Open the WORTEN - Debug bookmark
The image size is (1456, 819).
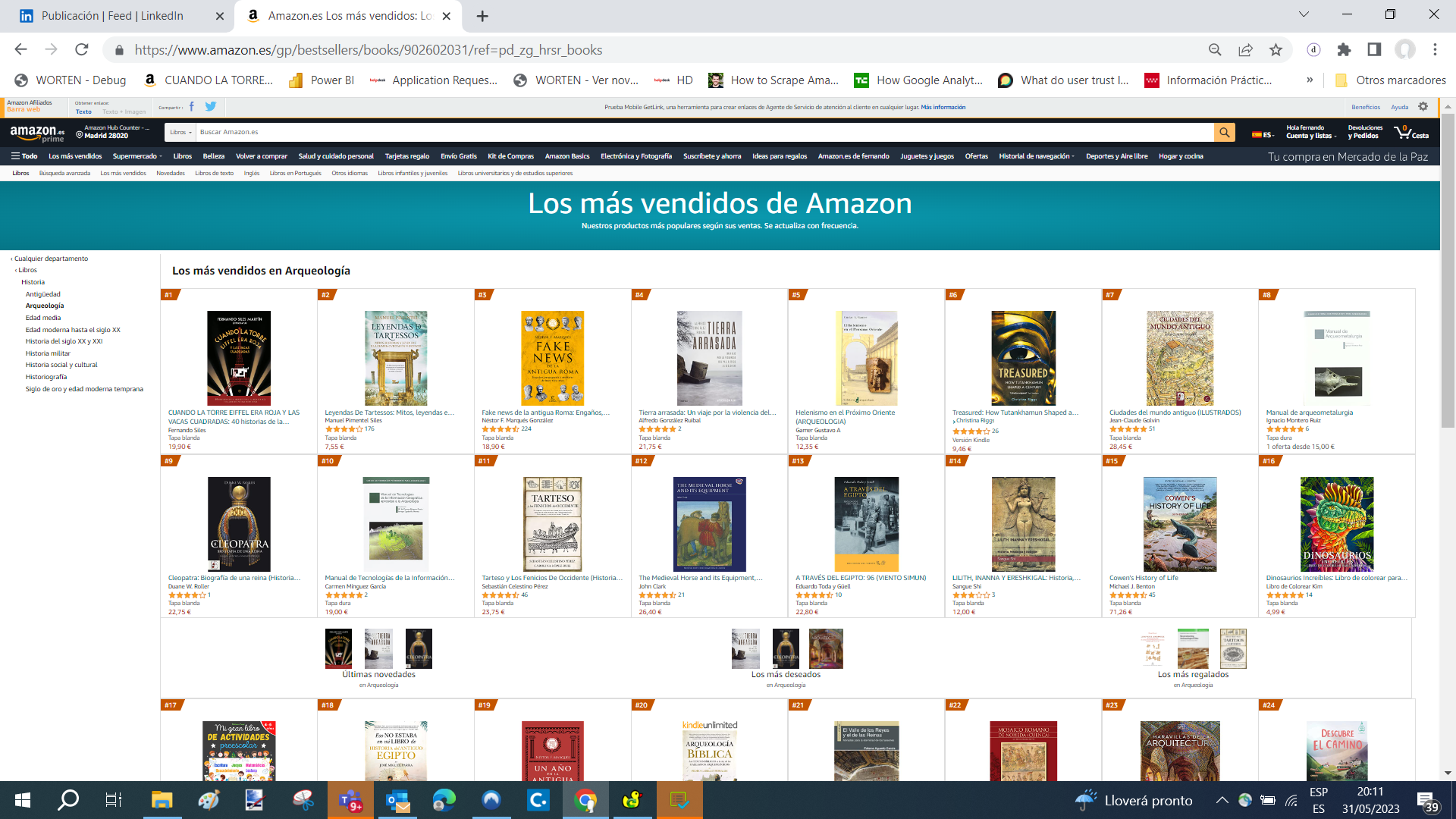71,80
